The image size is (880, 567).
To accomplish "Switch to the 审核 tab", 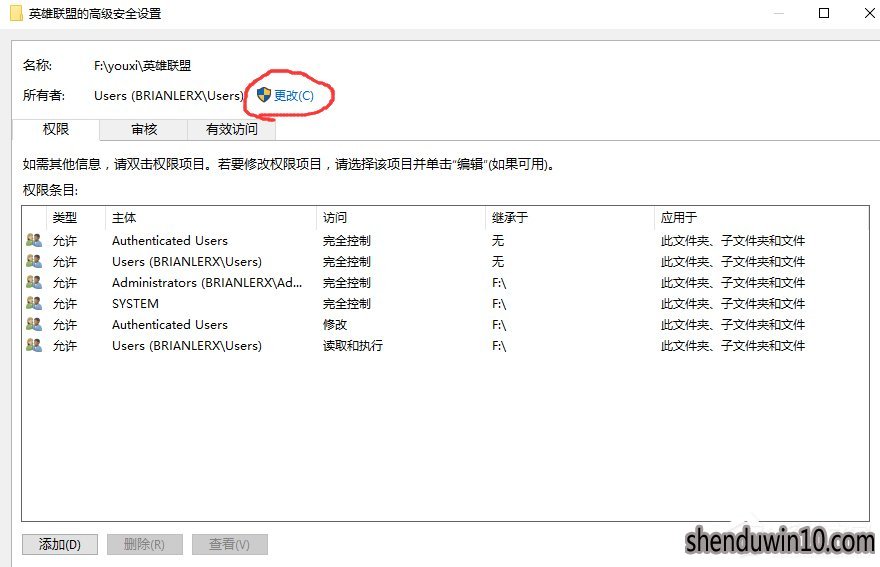I will coord(144,130).
